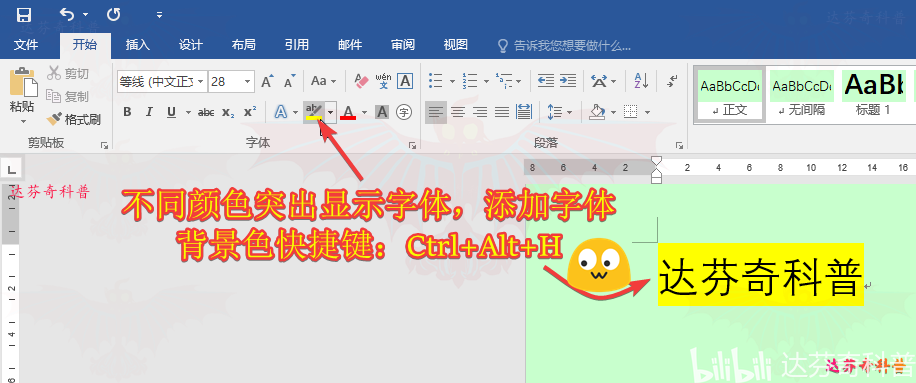
Task: Toggle Italic formatting
Action: coord(149,112)
